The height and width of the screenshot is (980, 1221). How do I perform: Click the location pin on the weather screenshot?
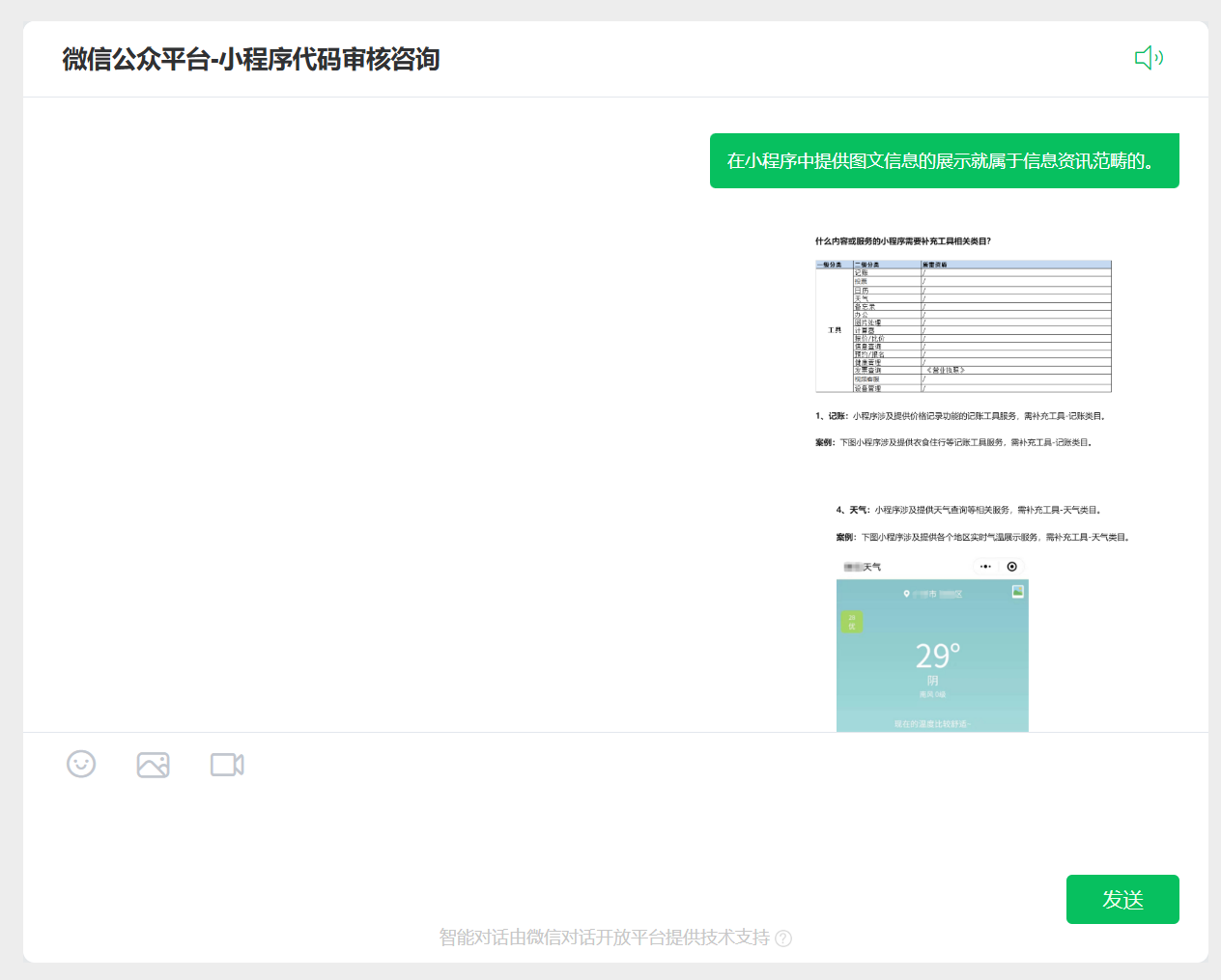click(907, 594)
